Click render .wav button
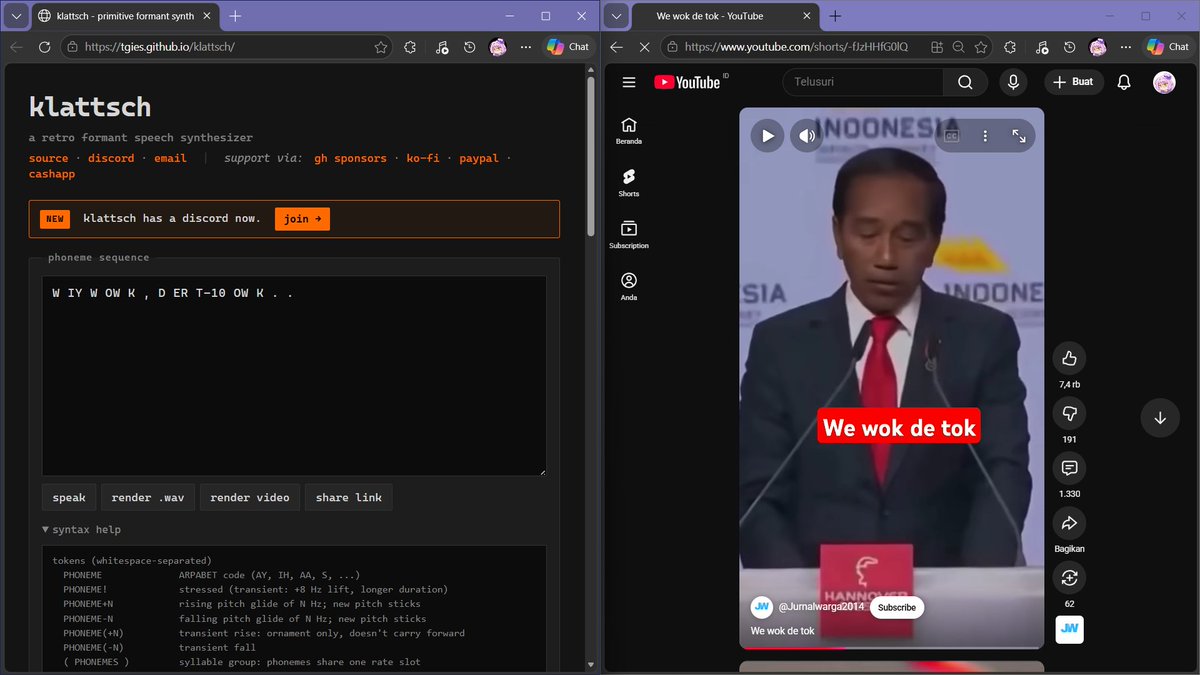This screenshot has width=1200, height=675. click(x=148, y=497)
